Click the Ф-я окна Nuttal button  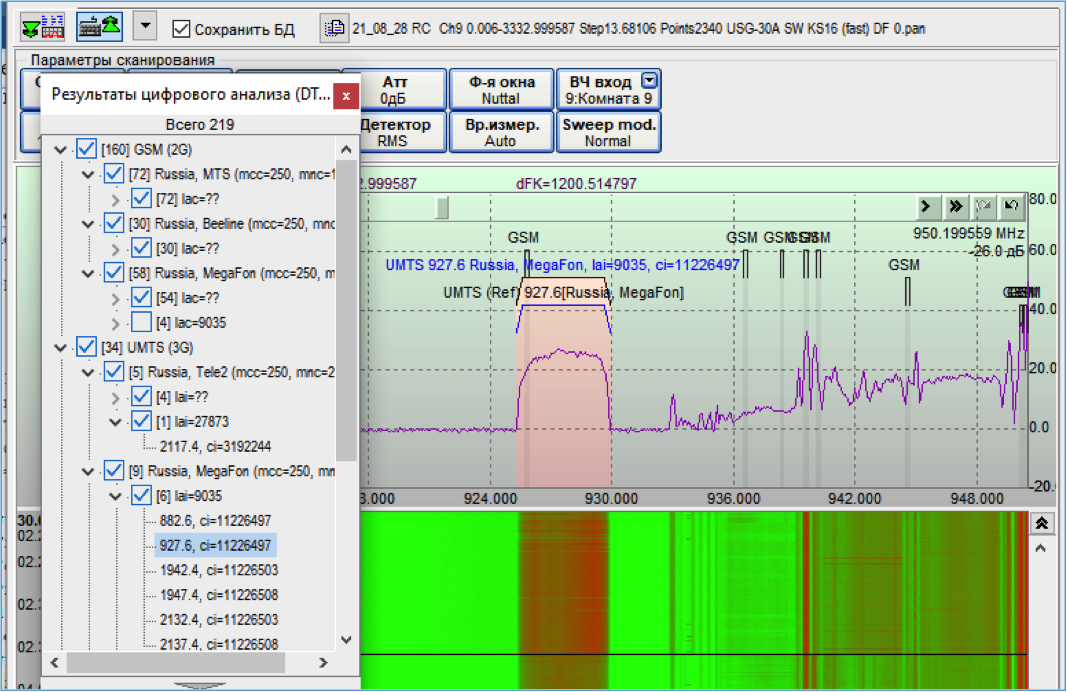click(501, 89)
